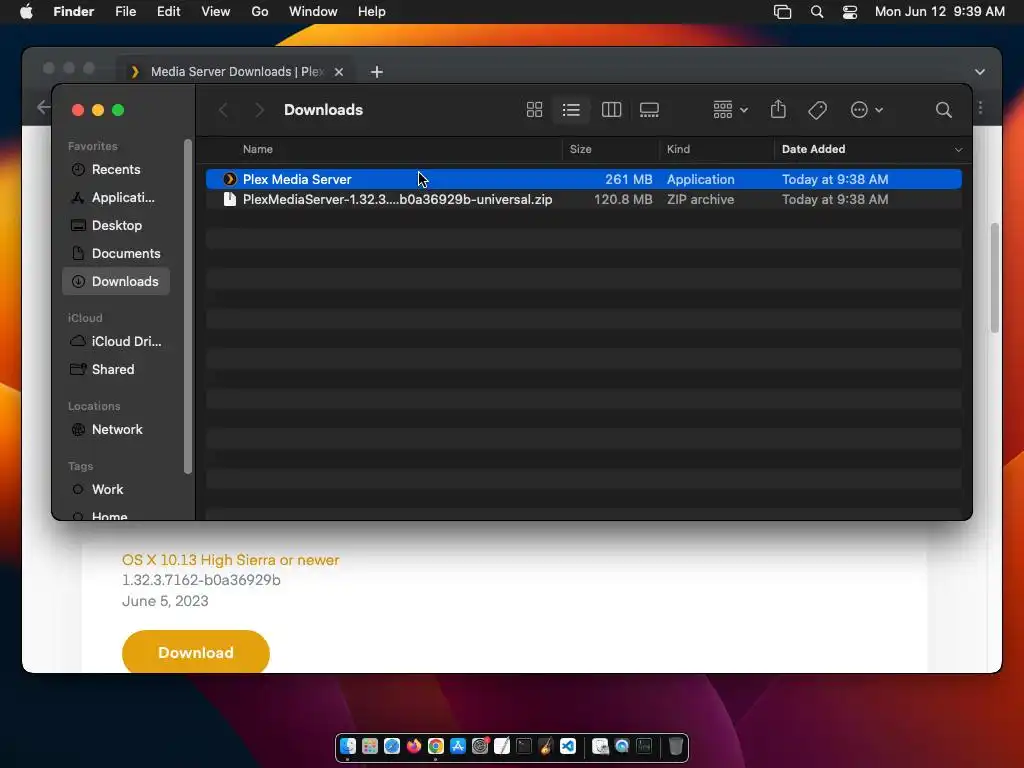This screenshot has width=1024, height=768.
Task: Click the yellow Download button on Plex page
Action: tap(195, 652)
